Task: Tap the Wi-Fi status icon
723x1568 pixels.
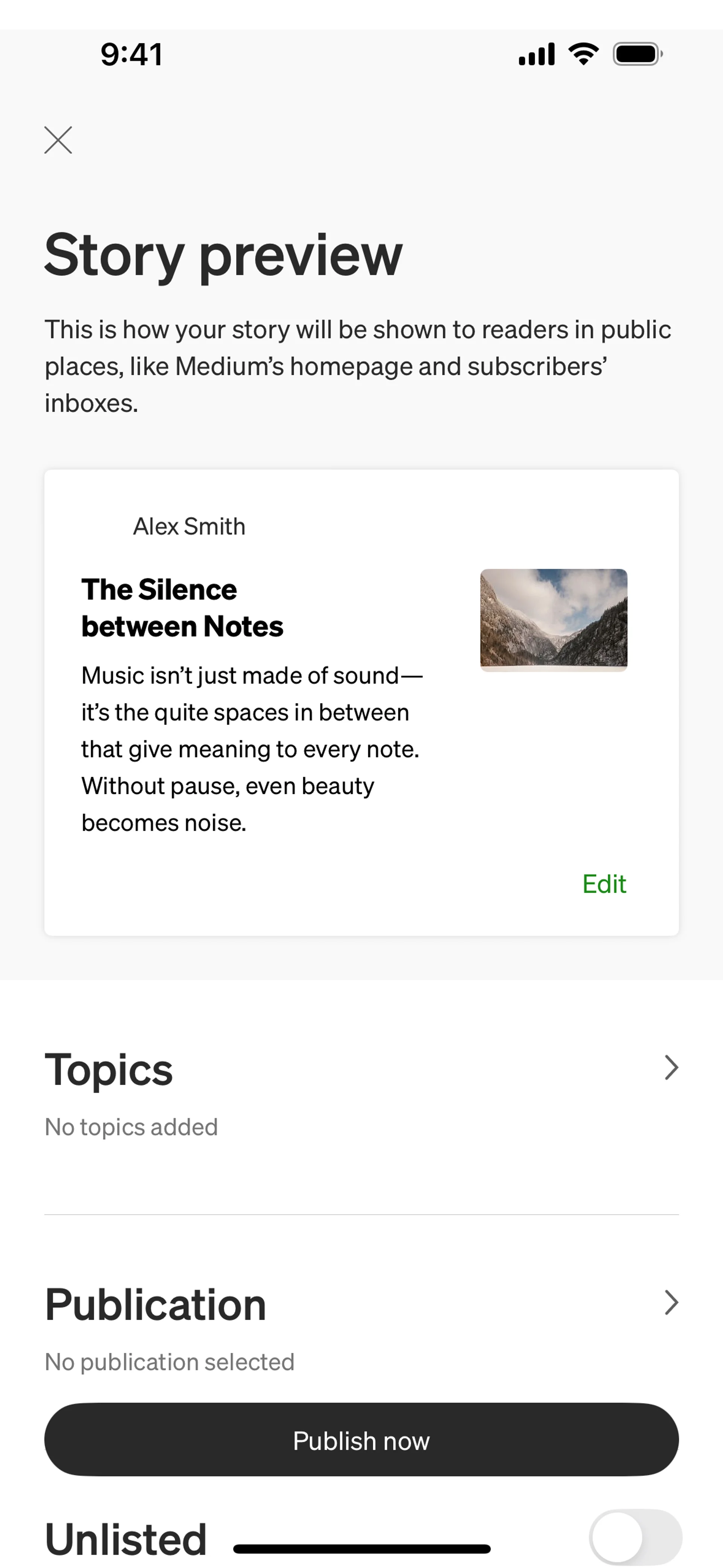Action: pos(583,54)
